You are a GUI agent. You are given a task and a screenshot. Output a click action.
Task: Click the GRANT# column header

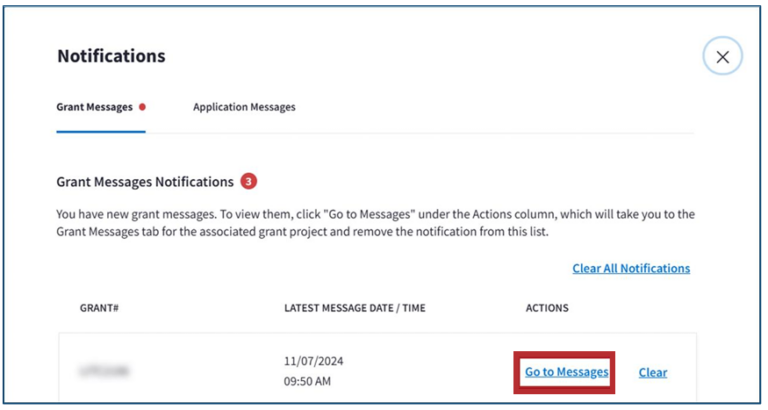tap(99, 308)
